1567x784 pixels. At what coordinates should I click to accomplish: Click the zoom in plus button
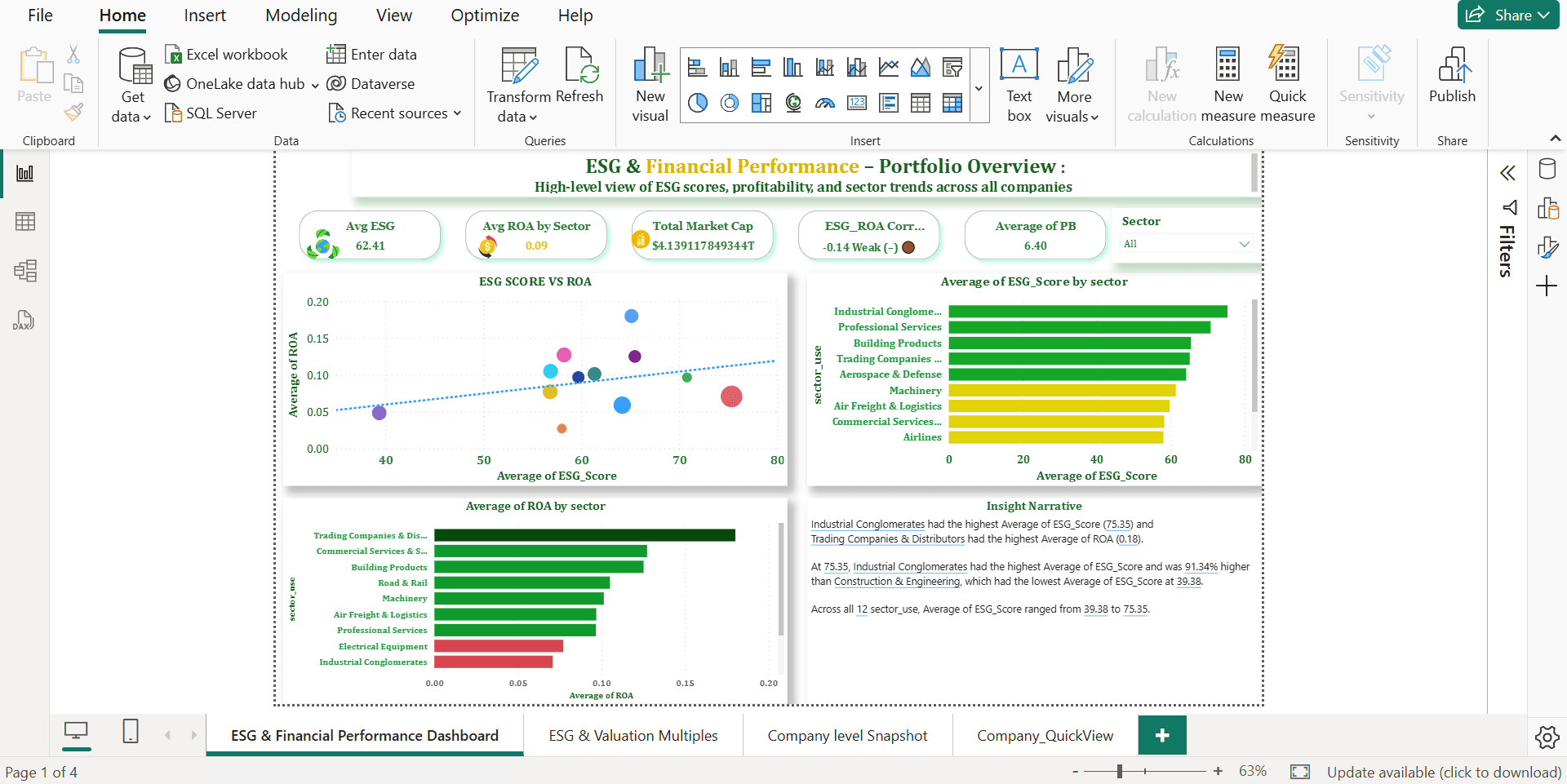[x=1218, y=771]
